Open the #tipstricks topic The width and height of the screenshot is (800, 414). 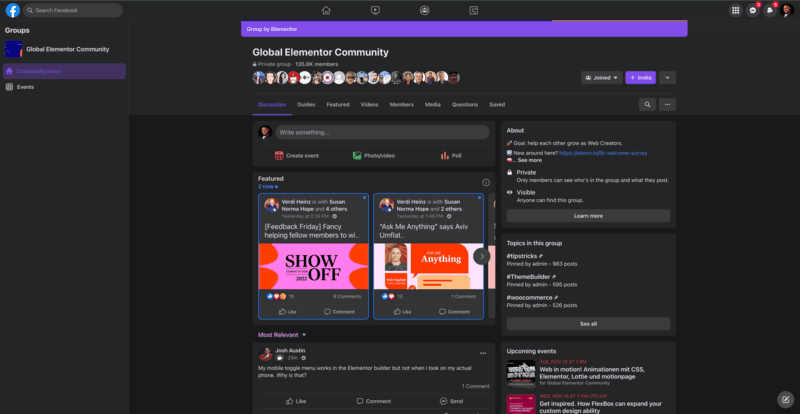click(x=521, y=256)
